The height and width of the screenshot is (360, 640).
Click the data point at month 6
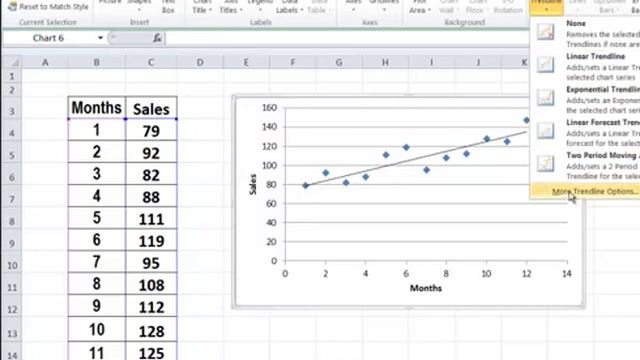tap(406, 147)
